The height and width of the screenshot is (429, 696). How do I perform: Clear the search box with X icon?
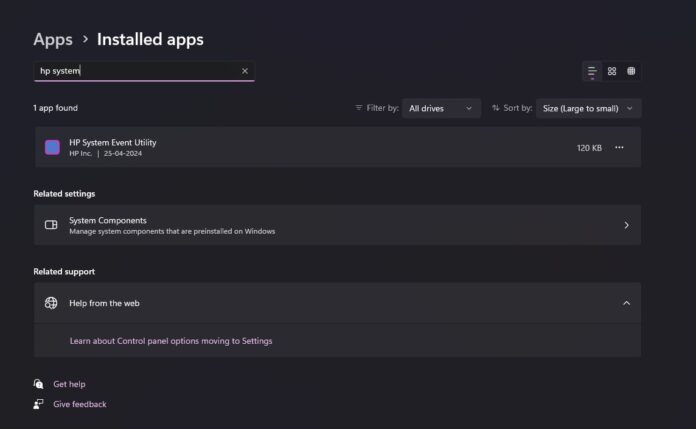245,71
